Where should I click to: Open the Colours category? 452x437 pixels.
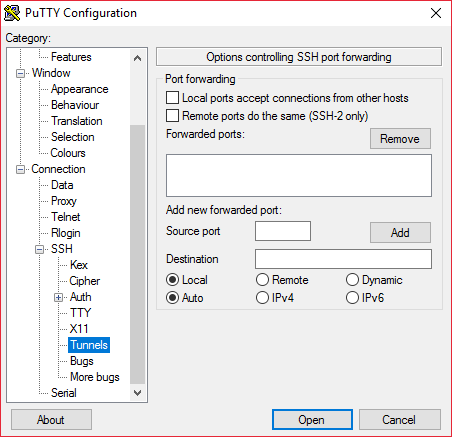pyautogui.click(x=68, y=153)
